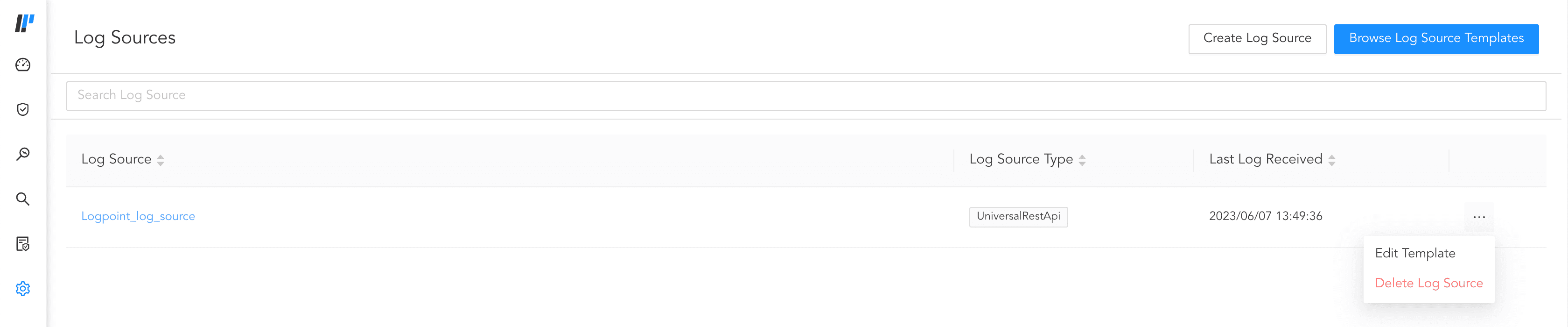Select the Settings gear in the sidebar
The height and width of the screenshot is (327, 1568).
point(22,289)
